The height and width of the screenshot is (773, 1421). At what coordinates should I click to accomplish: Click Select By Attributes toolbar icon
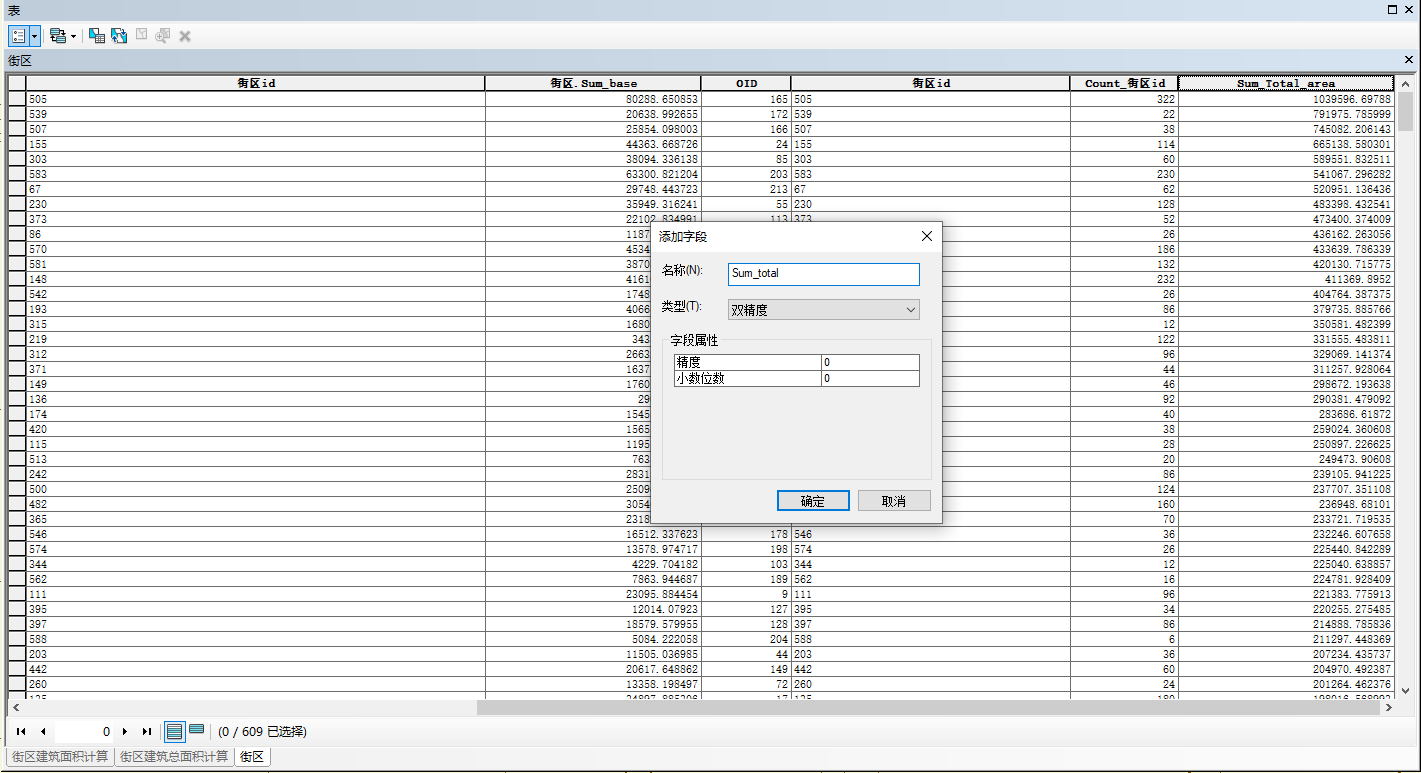tap(97, 36)
